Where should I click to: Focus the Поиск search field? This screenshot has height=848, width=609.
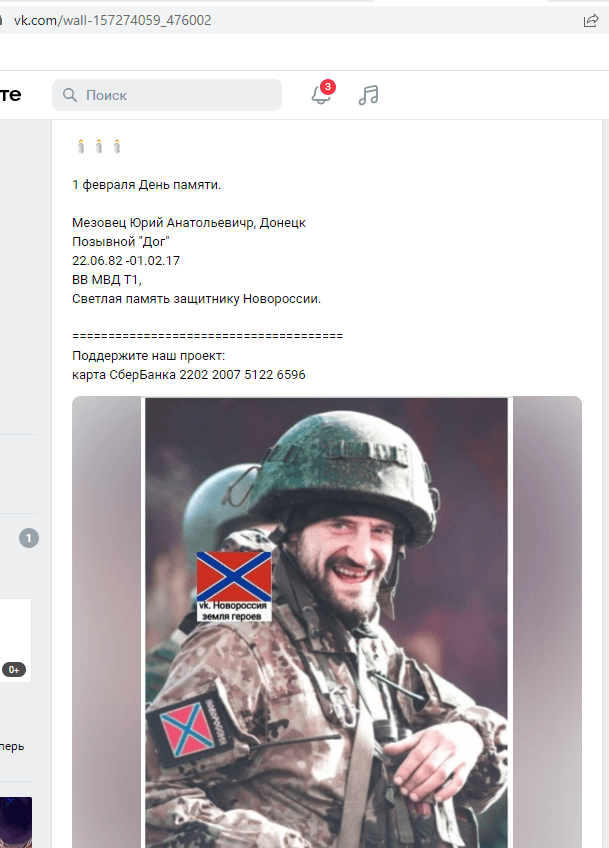(167, 95)
